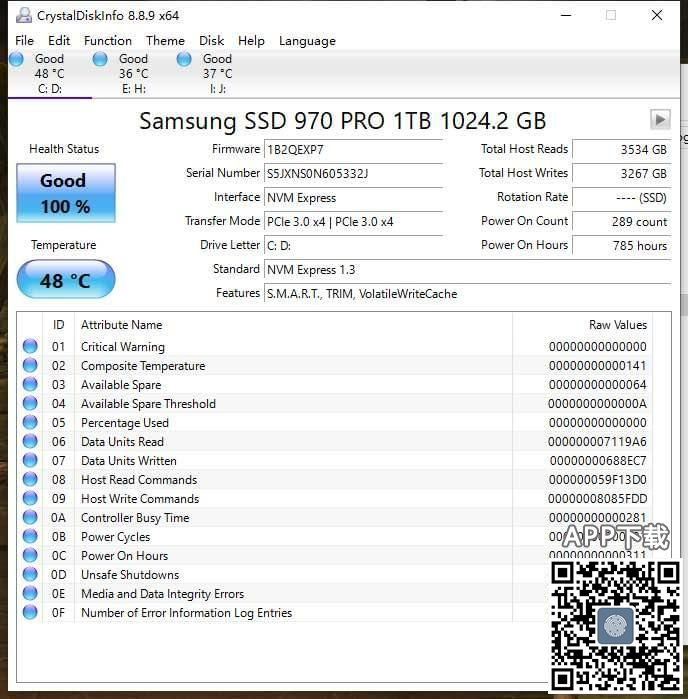Click the Critical Warning status orb
688x699 pixels.
(30, 347)
